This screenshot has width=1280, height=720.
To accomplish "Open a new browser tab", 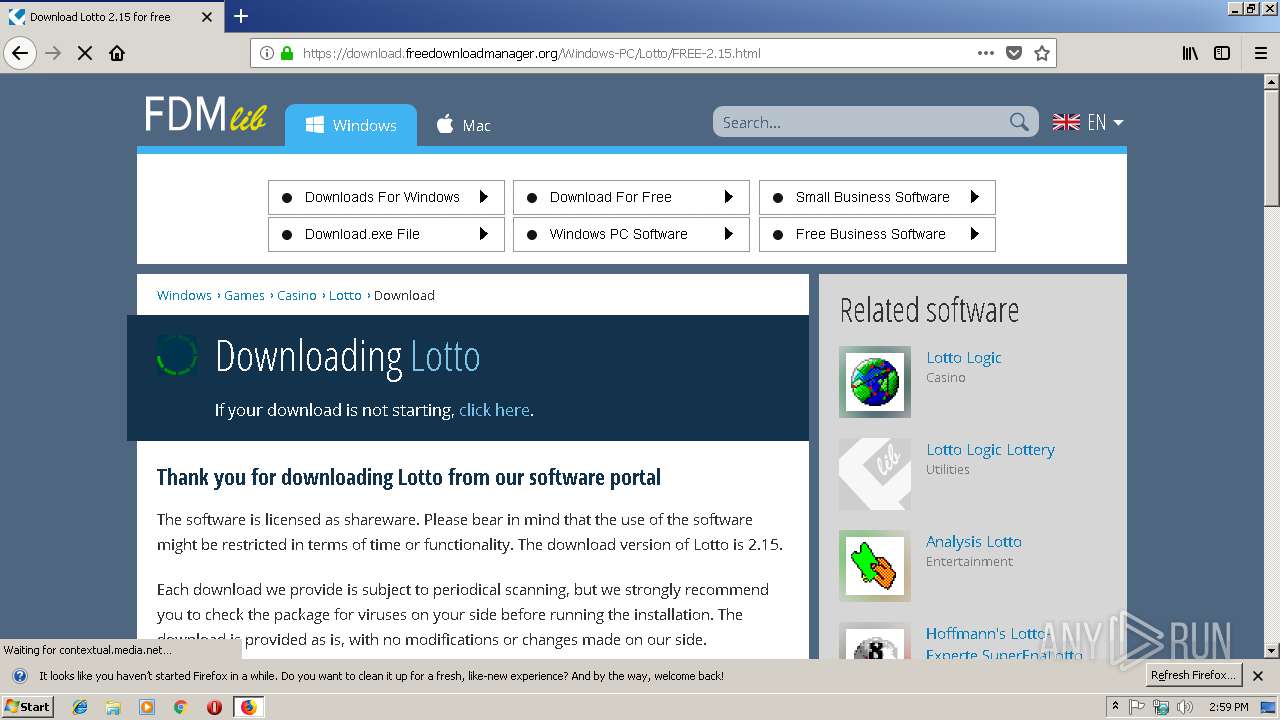I will [x=241, y=16].
